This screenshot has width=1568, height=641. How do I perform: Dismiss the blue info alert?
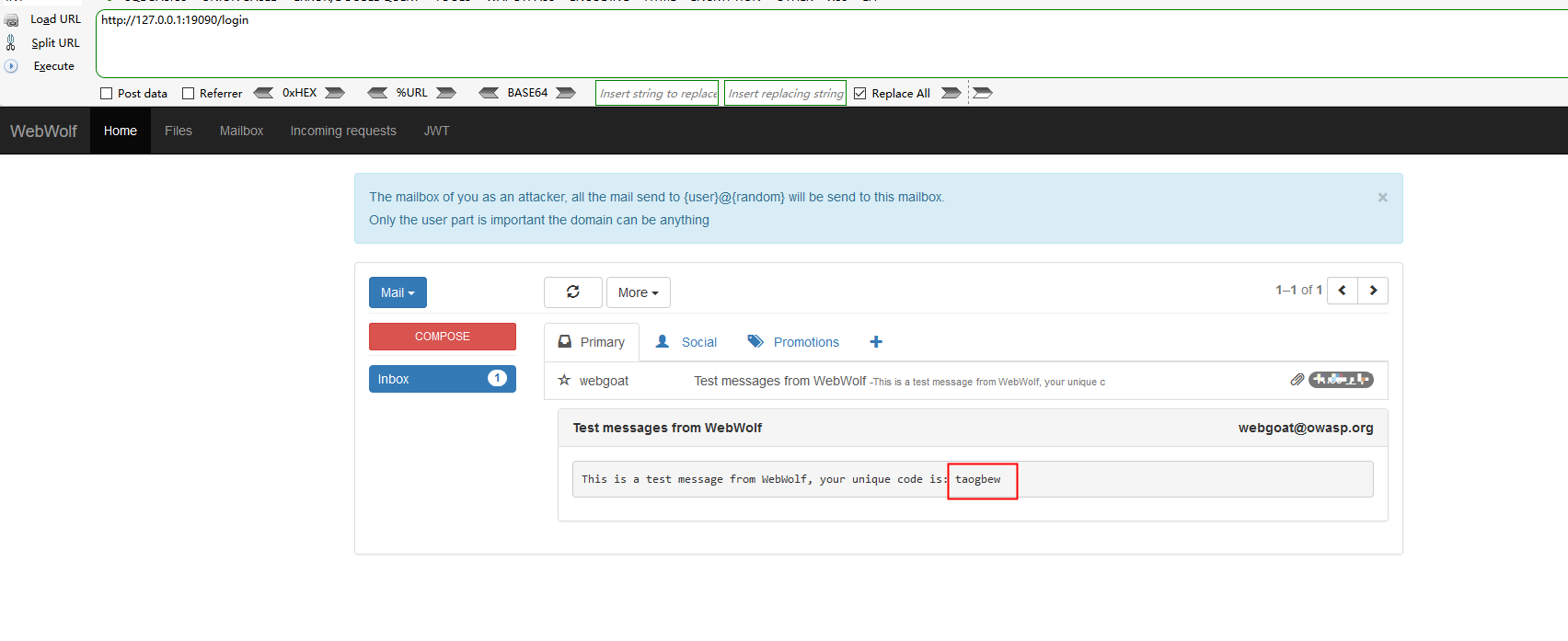[1382, 198]
